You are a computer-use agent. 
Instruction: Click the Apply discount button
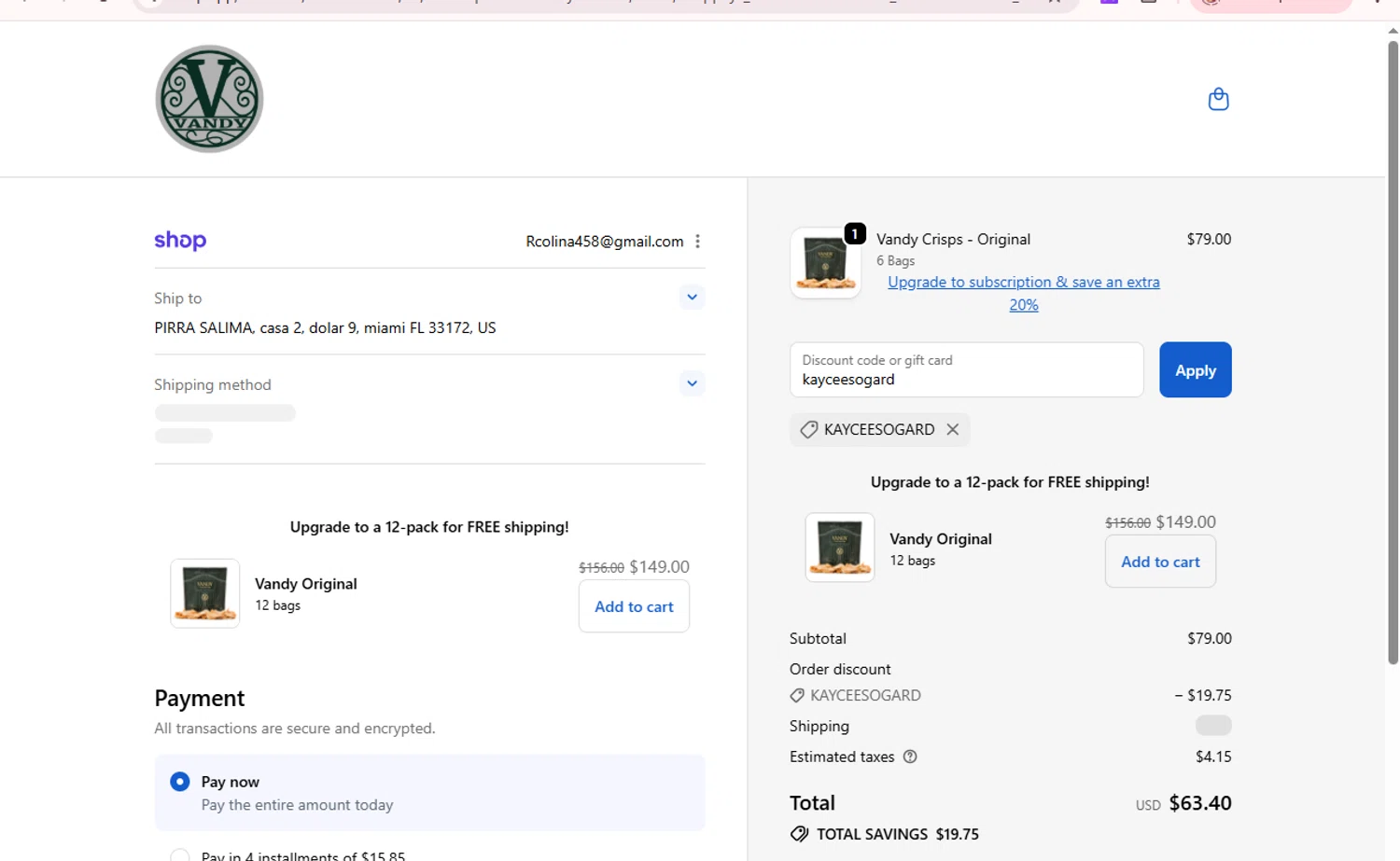[1195, 370]
